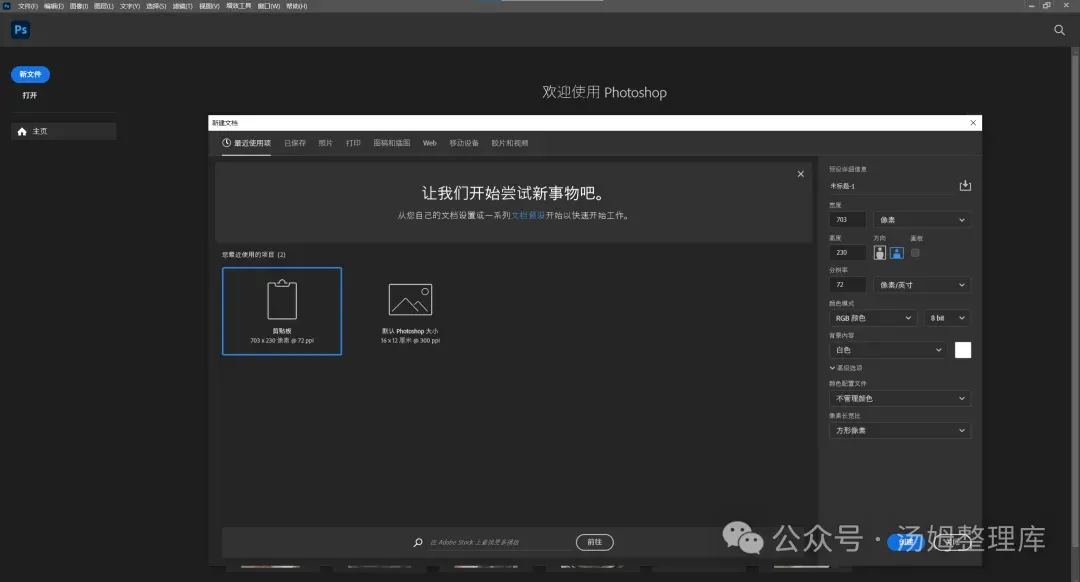Open the 滤镜(T) menu
Image resolution: width=1080 pixels, height=582 pixels.
(x=183, y=6)
